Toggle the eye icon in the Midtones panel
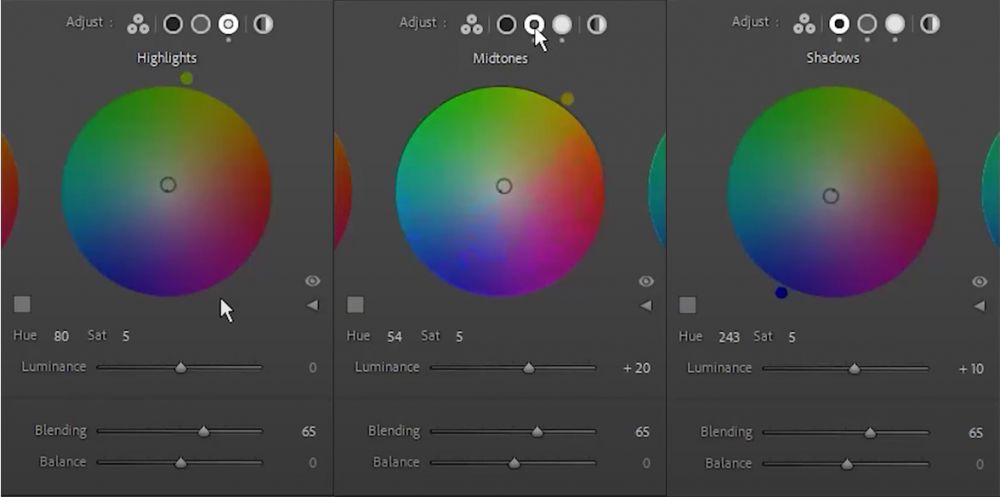Screen dimensions: 1000x497 click(646, 282)
